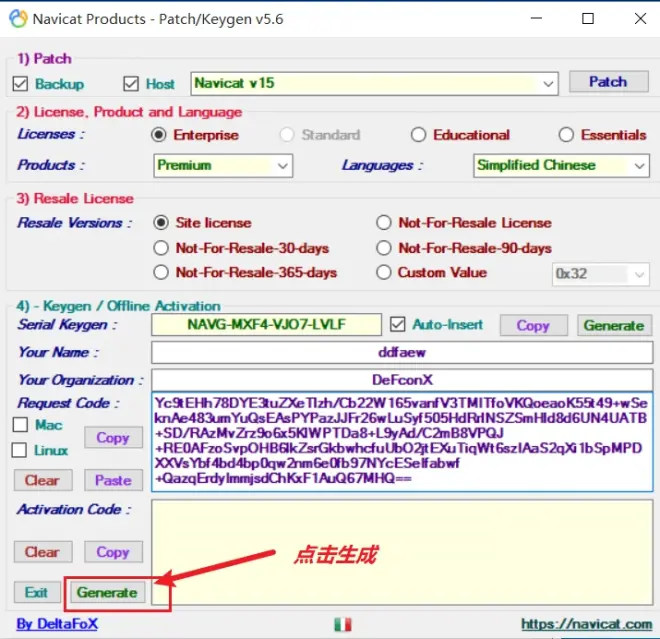Select Site license resale version
Image resolution: width=660 pixels, height=639 pixels.
(161, 222)
